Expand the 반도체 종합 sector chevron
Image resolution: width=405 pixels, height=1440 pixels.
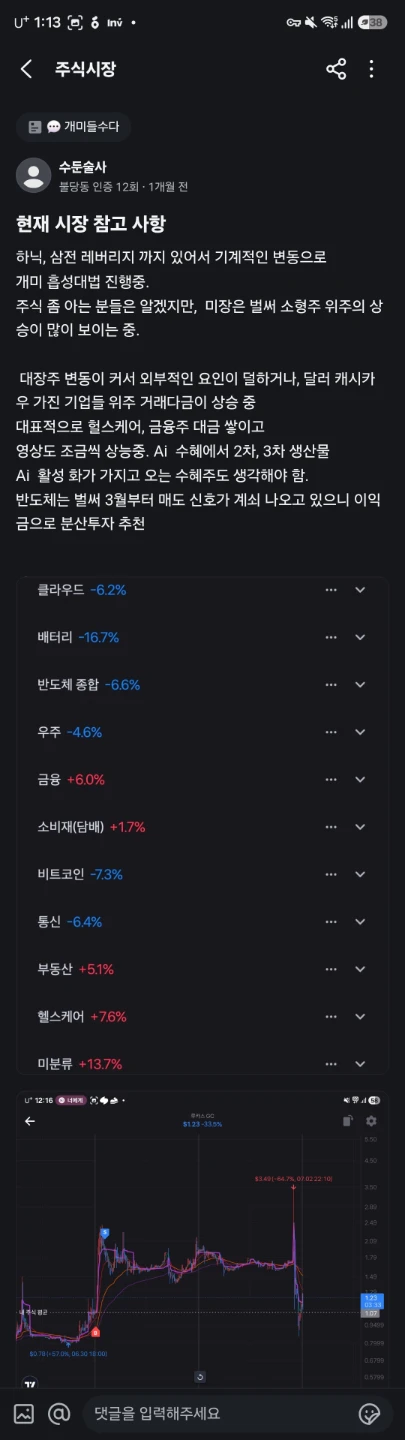360,685
